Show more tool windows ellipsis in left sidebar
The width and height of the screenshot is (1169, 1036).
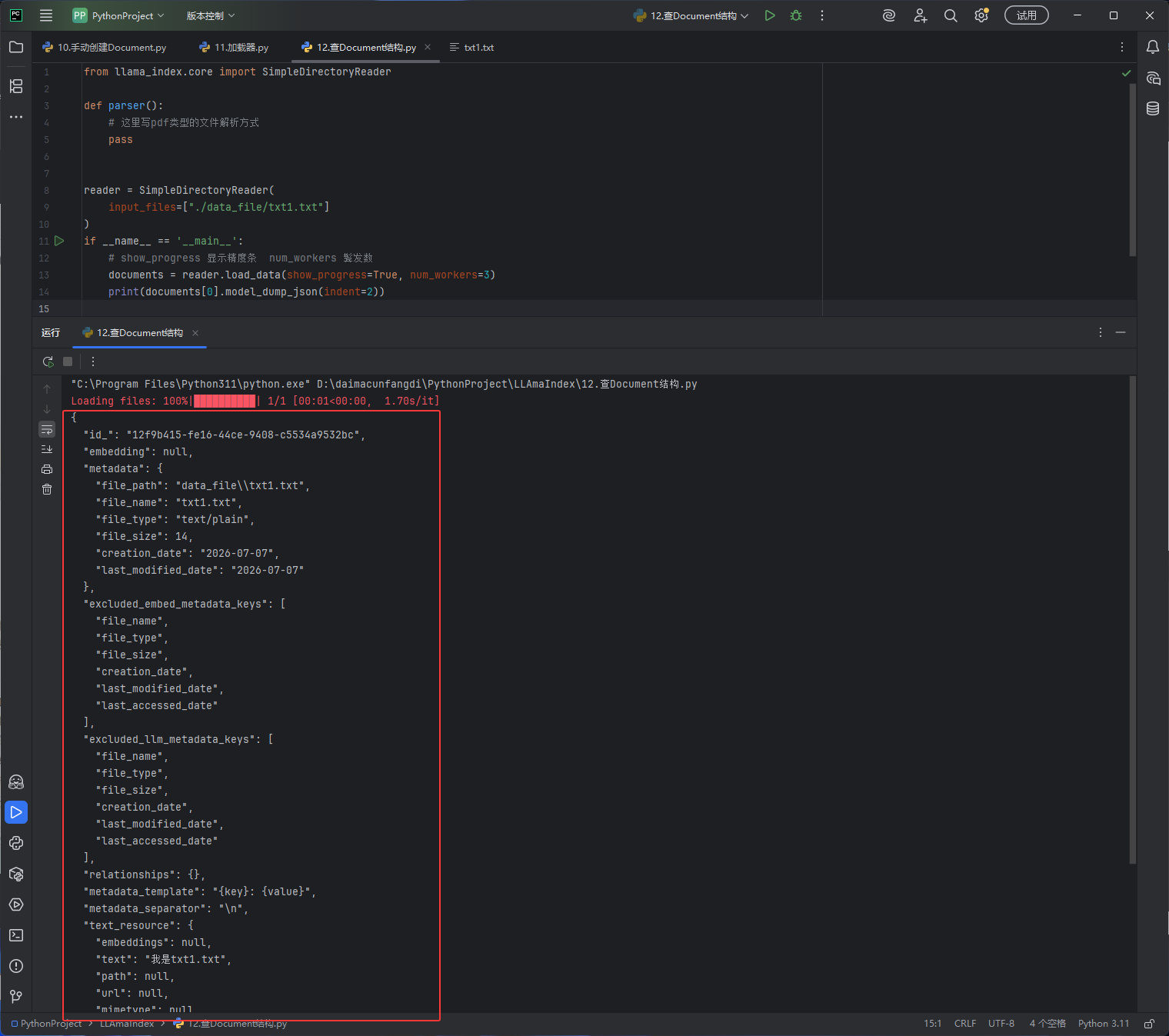(16, 117)
